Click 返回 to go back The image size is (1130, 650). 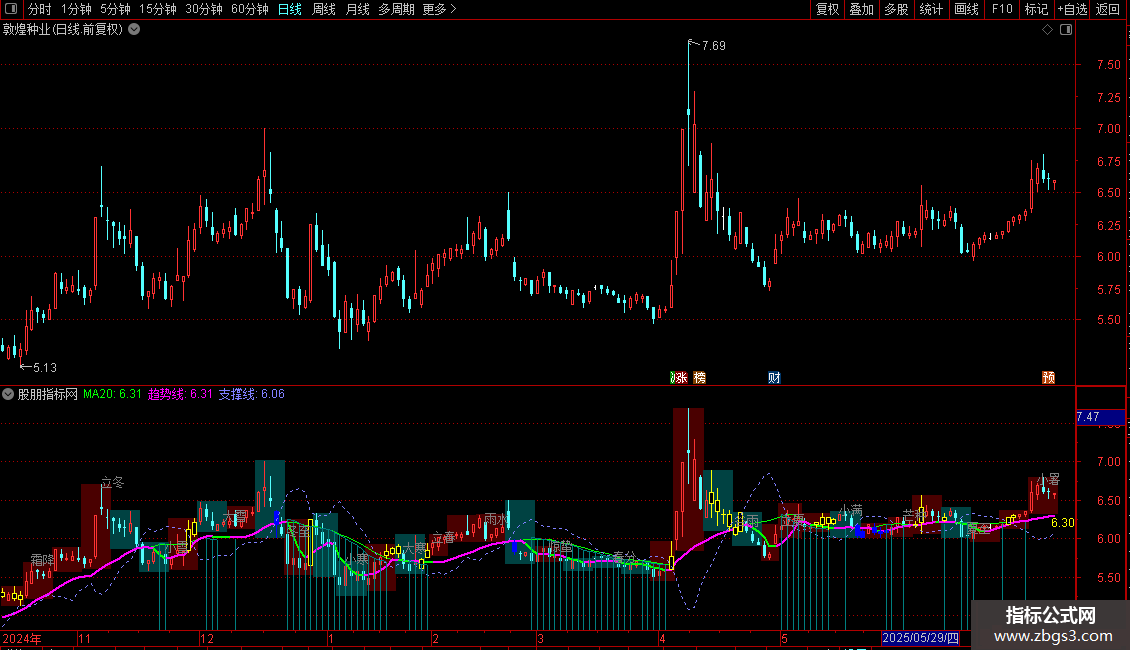click(1108, 9)
